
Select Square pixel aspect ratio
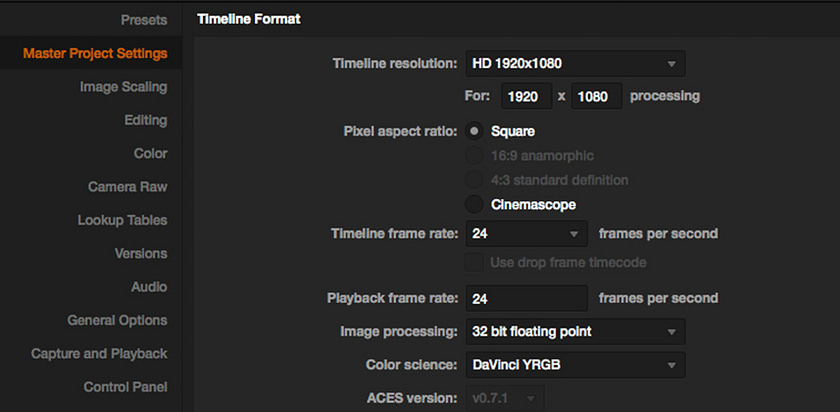click(x=474, y=131)
